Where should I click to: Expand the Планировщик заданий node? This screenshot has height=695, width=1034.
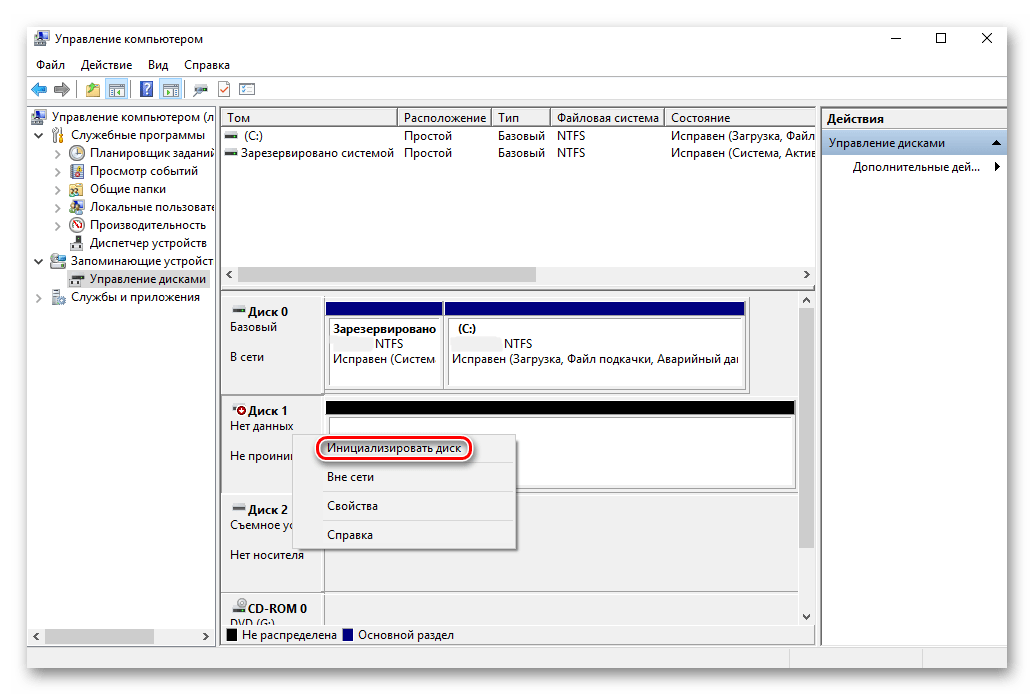pos(57,154)
